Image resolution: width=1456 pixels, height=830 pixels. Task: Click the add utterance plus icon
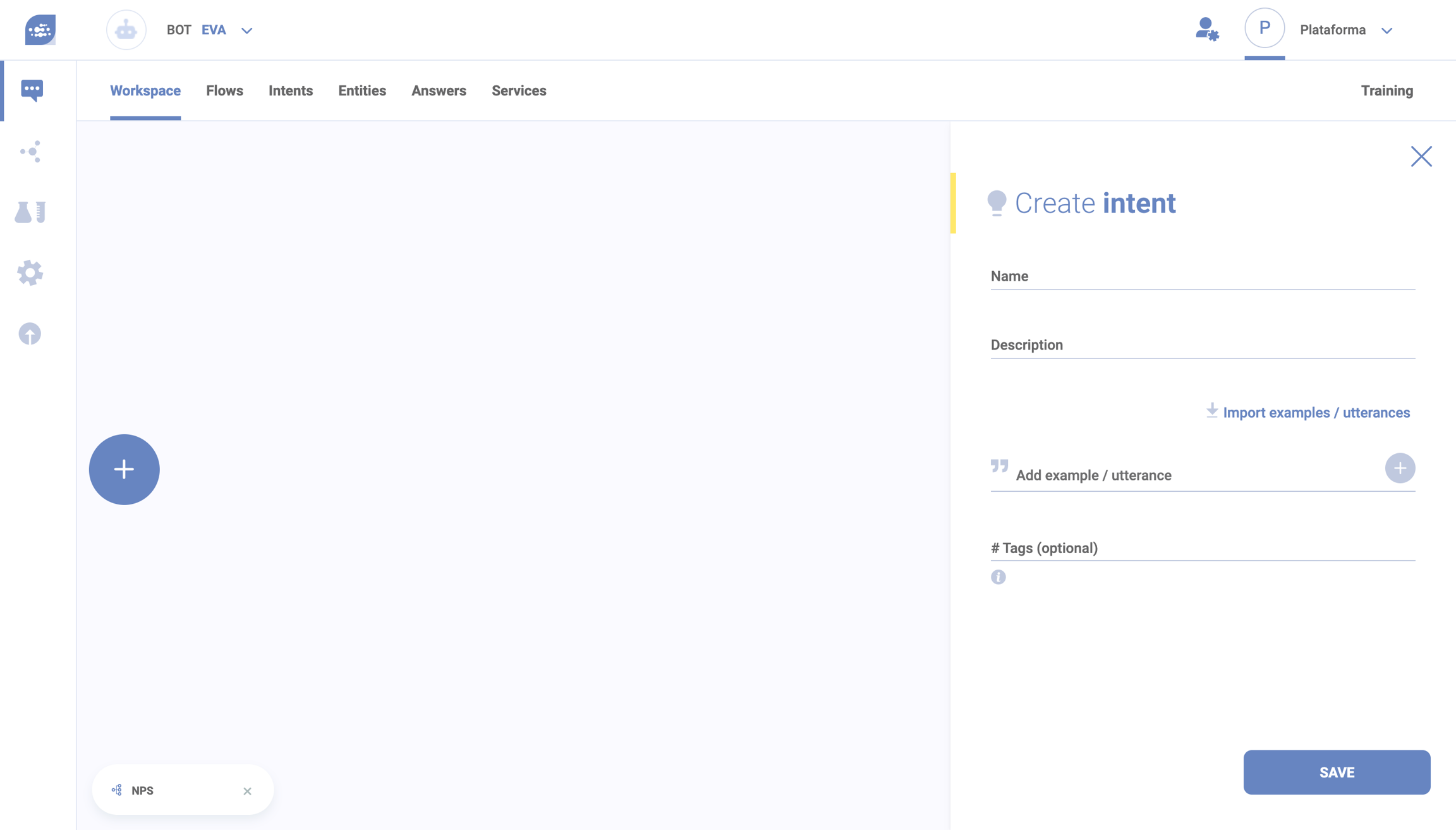click(1400, 468)
